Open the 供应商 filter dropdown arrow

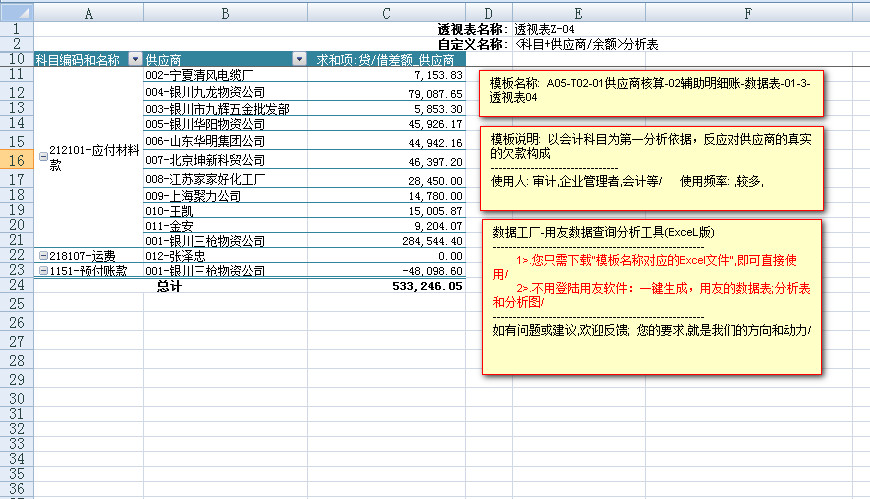coord(299,60)
